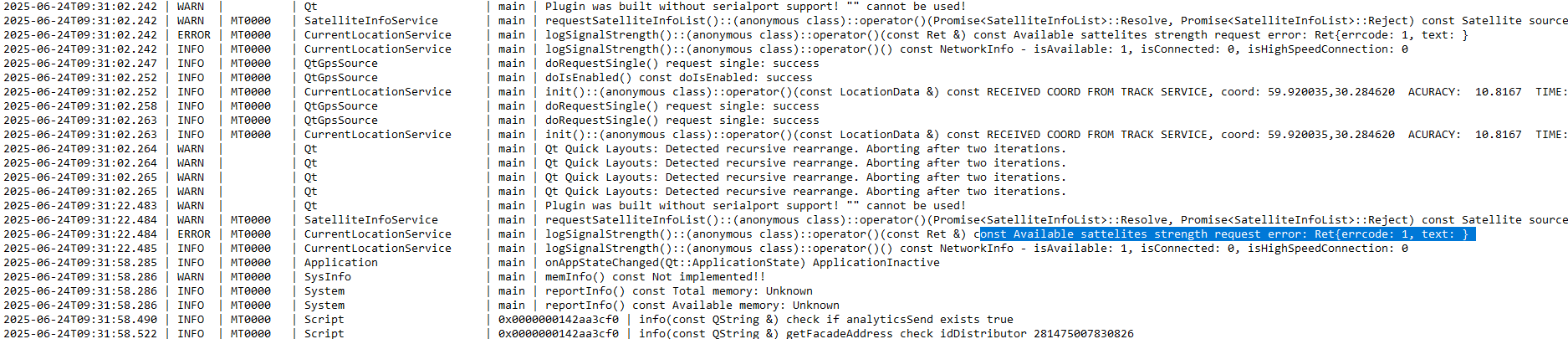Click the highlighted sattelites strength error text

pyautogui.click(x=1227, y=234)
